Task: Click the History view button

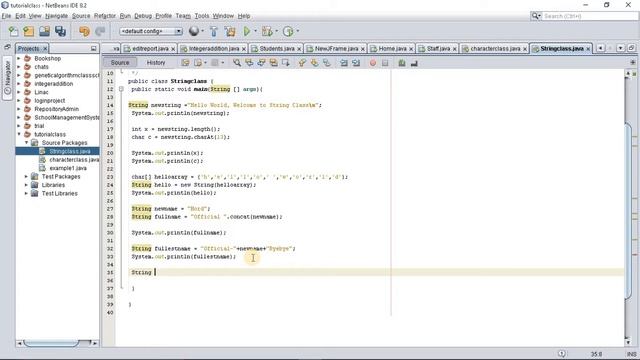Action: pyautogui.click(x=156, y=62)
